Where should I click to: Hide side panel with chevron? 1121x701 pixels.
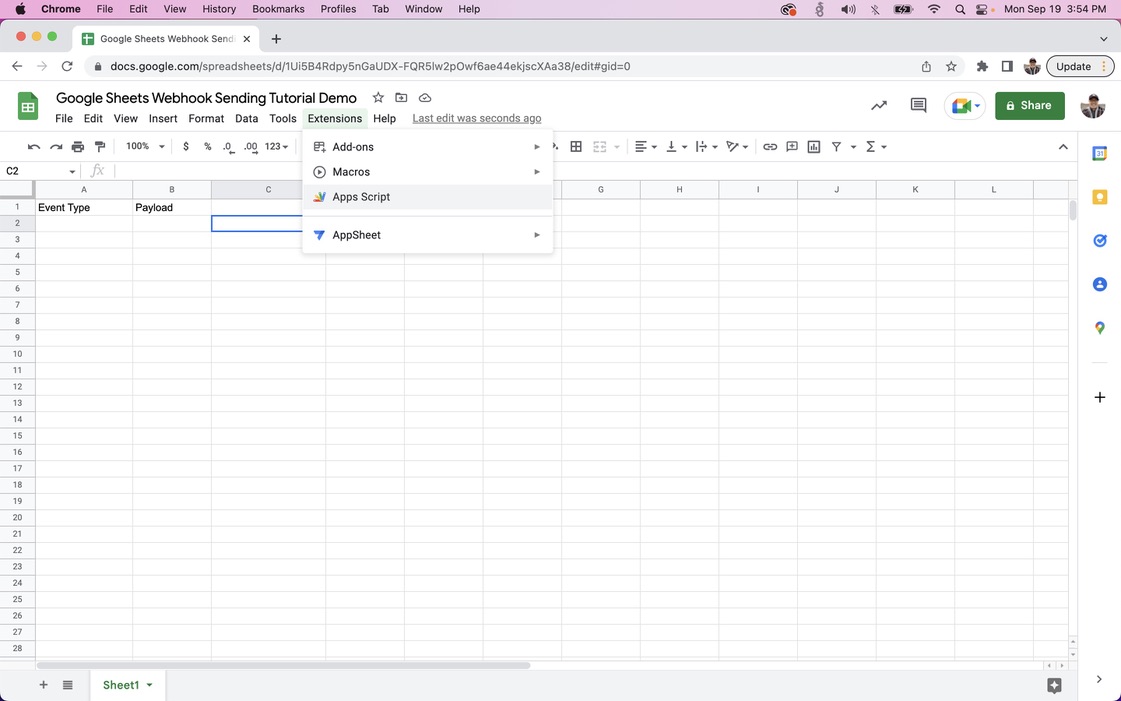(1100, 680)
